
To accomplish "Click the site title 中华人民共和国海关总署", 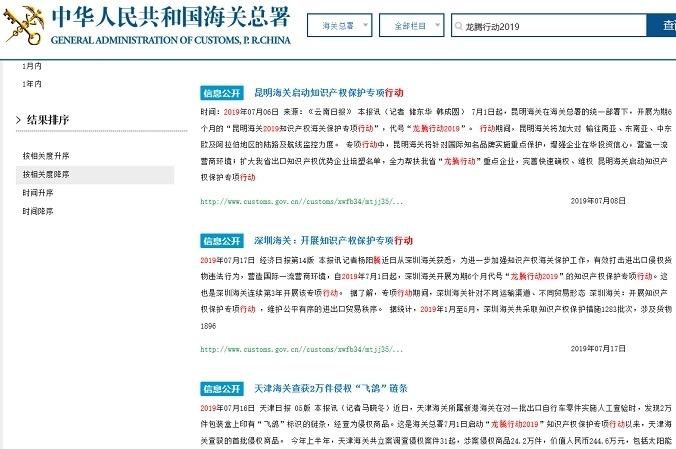I will [171, 18].
